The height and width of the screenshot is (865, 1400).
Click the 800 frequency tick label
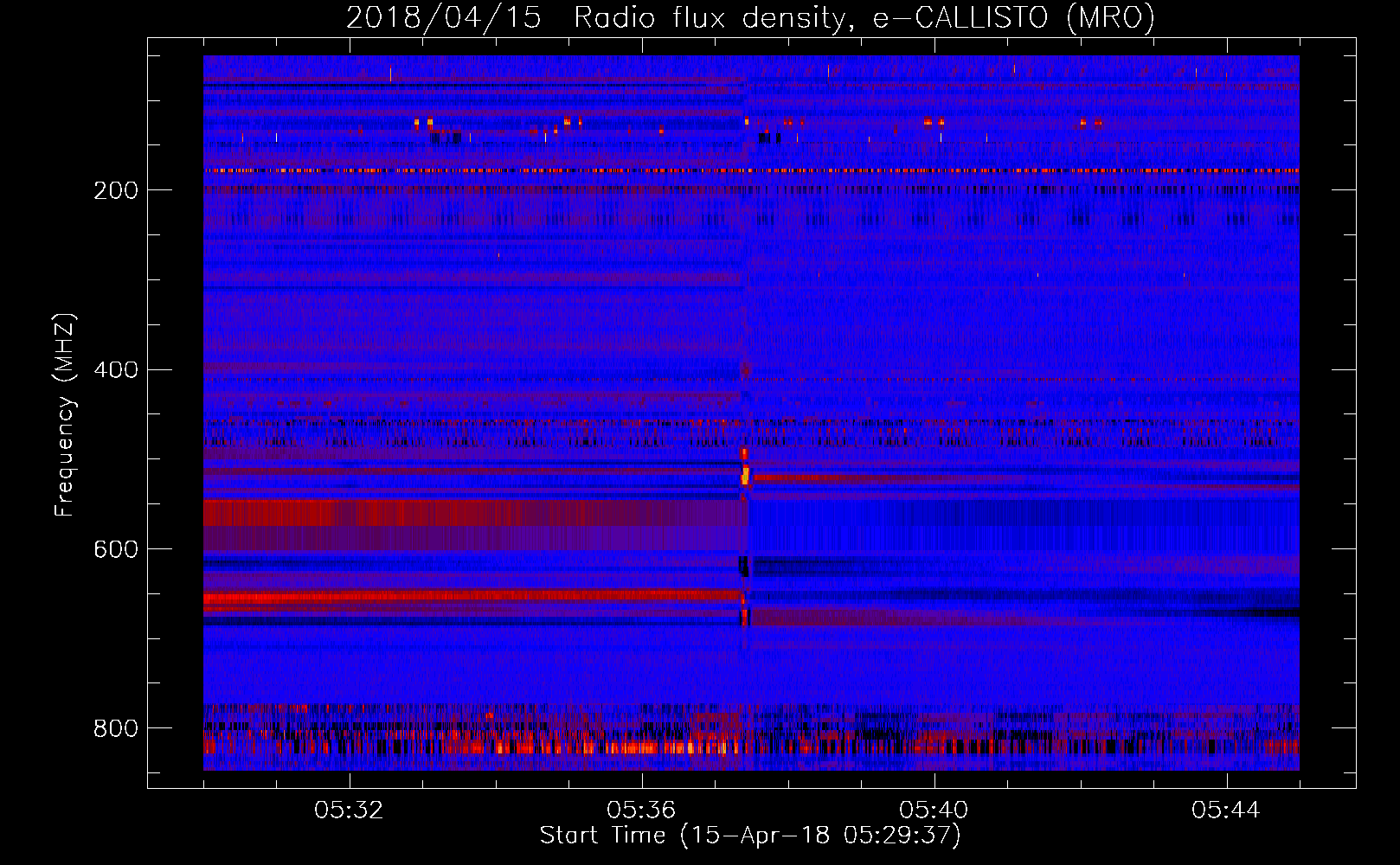[x=116, y=728]
